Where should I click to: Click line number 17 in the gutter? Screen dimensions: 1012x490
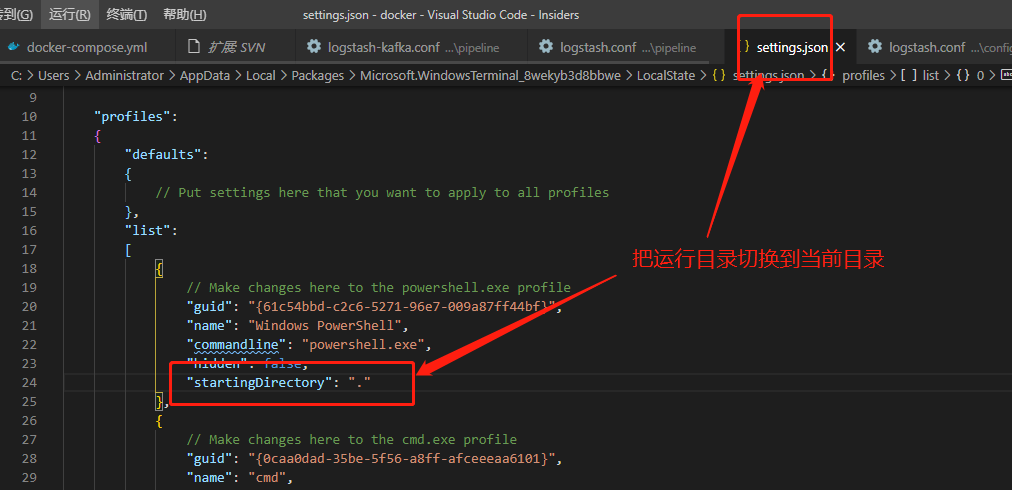29,250
